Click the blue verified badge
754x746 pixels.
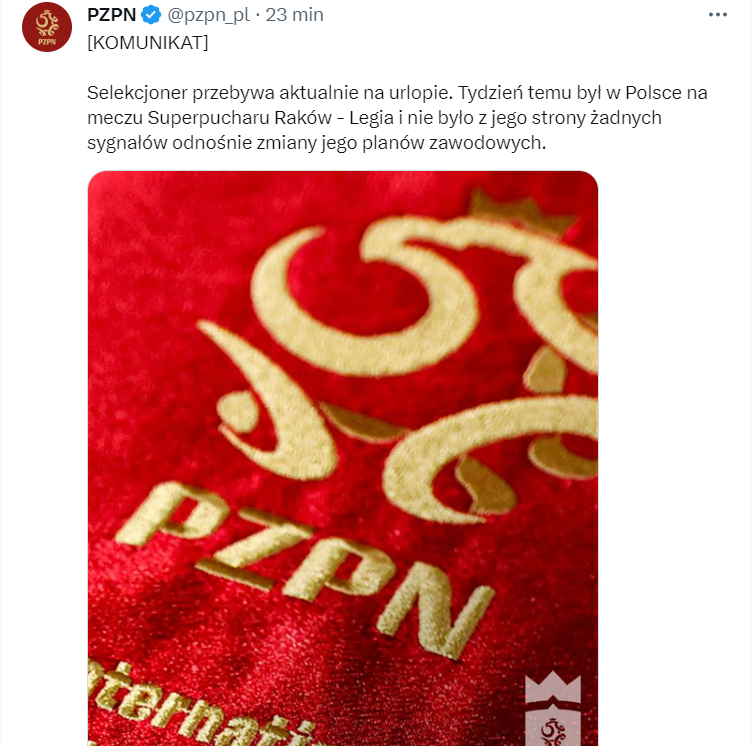coord(151,15)
